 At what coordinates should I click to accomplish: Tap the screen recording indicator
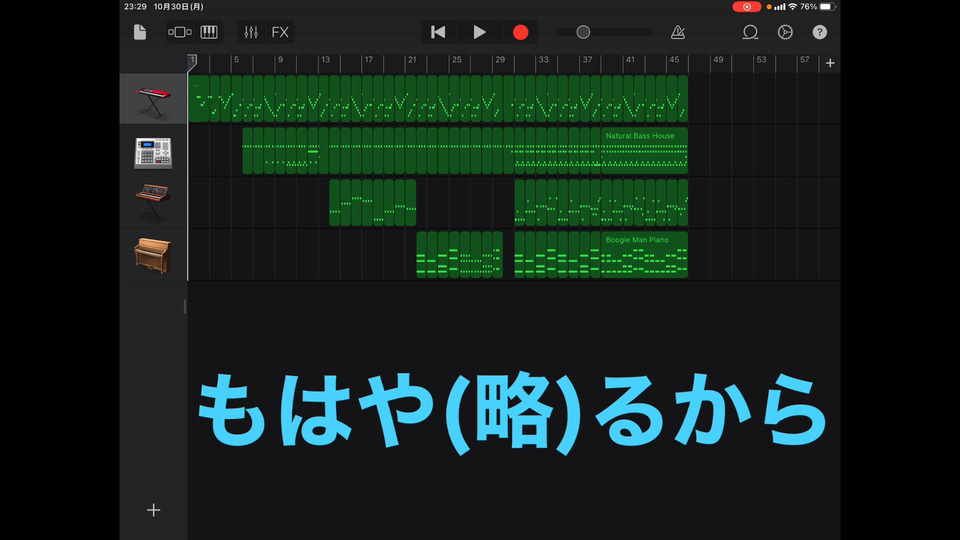[x=746, y=7]
